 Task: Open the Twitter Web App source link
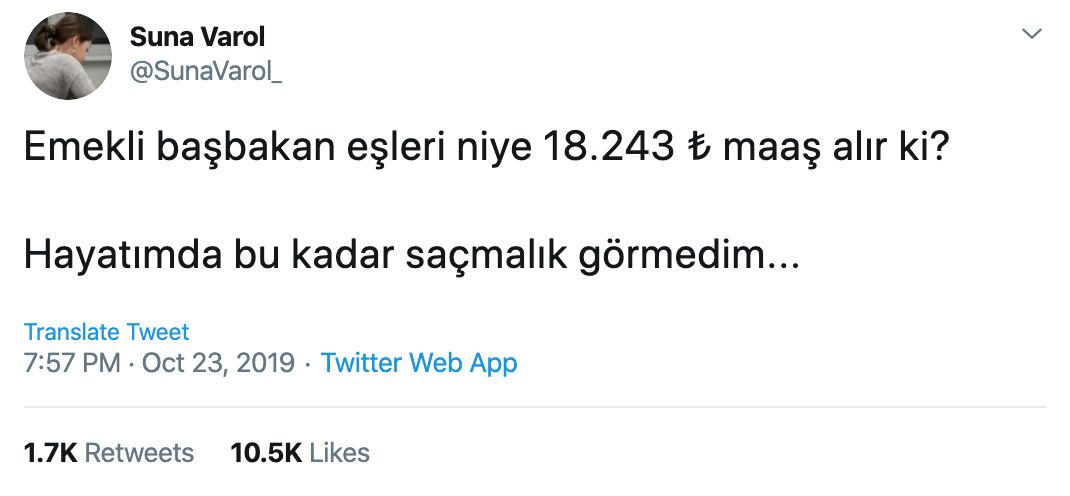coord(419,363)
